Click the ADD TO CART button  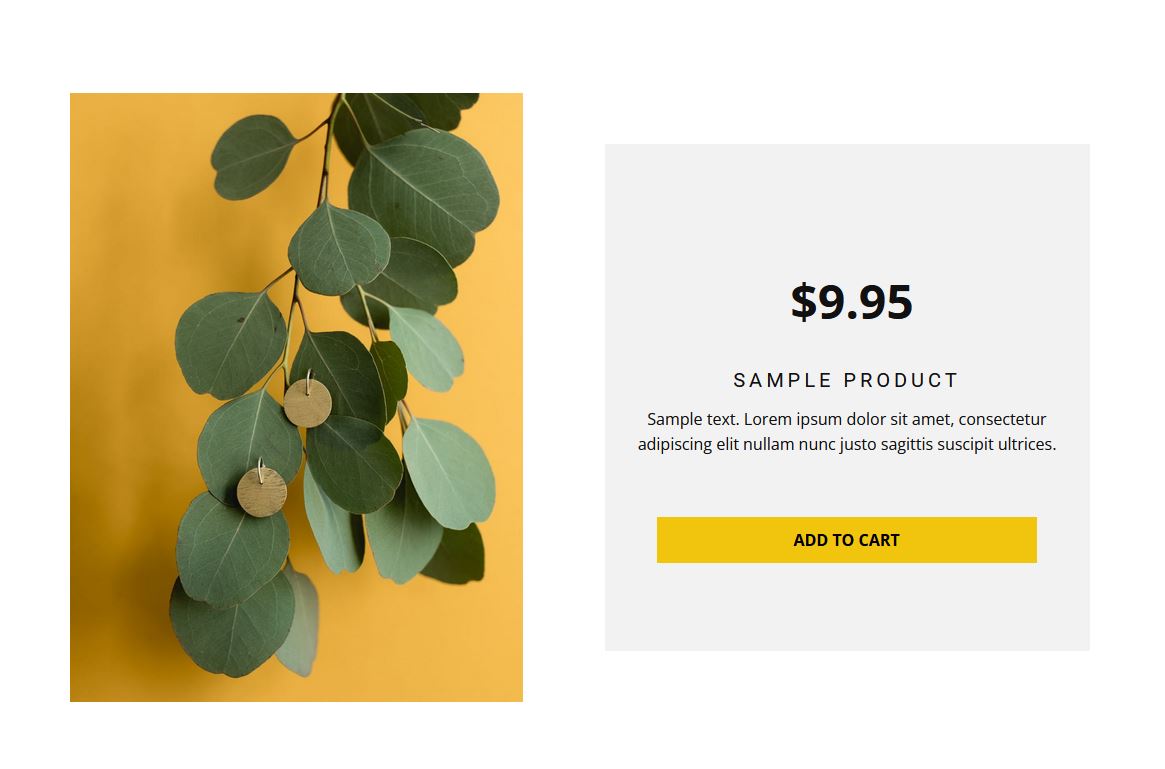[846, 539]
